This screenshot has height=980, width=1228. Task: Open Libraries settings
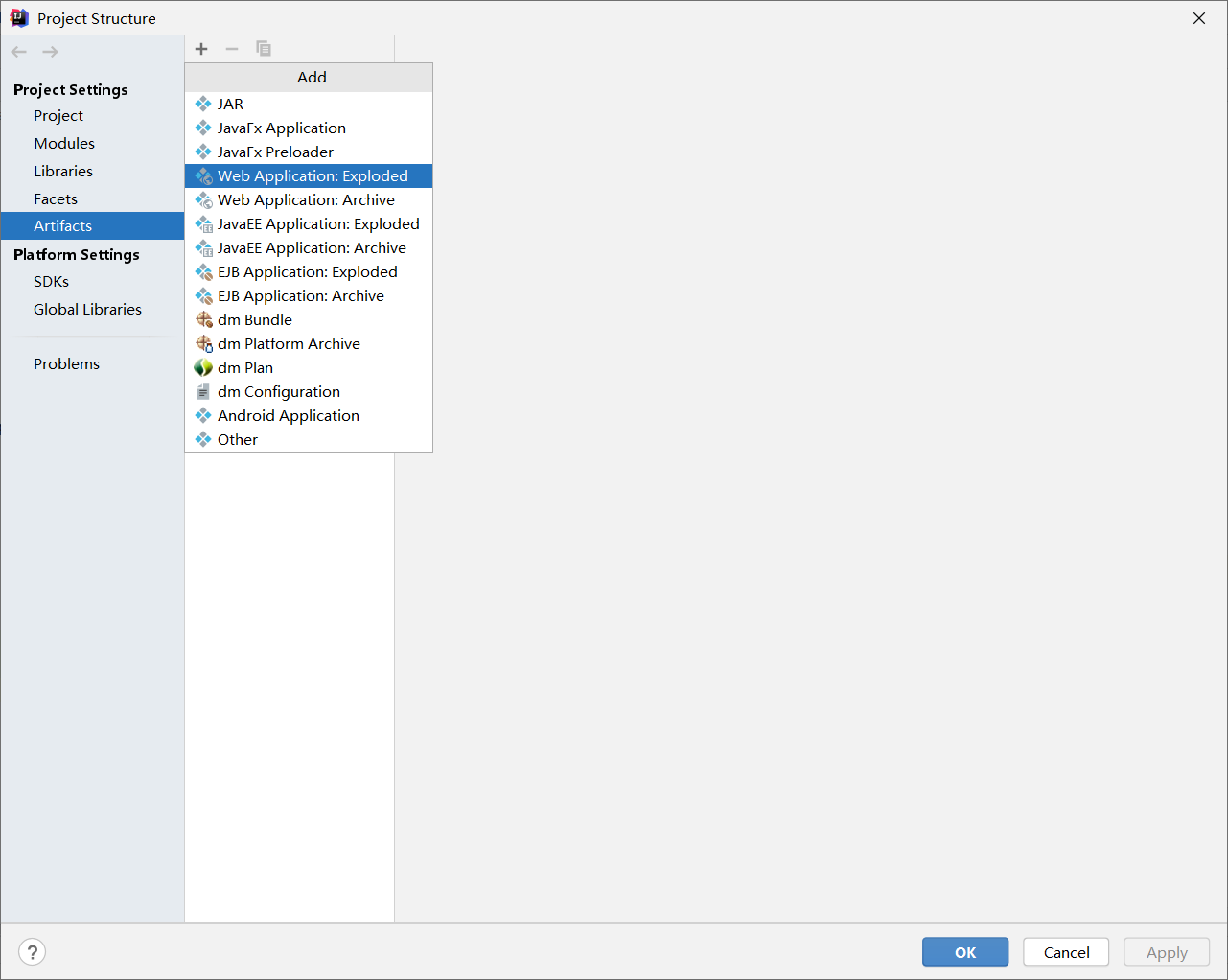click(92, 171)
